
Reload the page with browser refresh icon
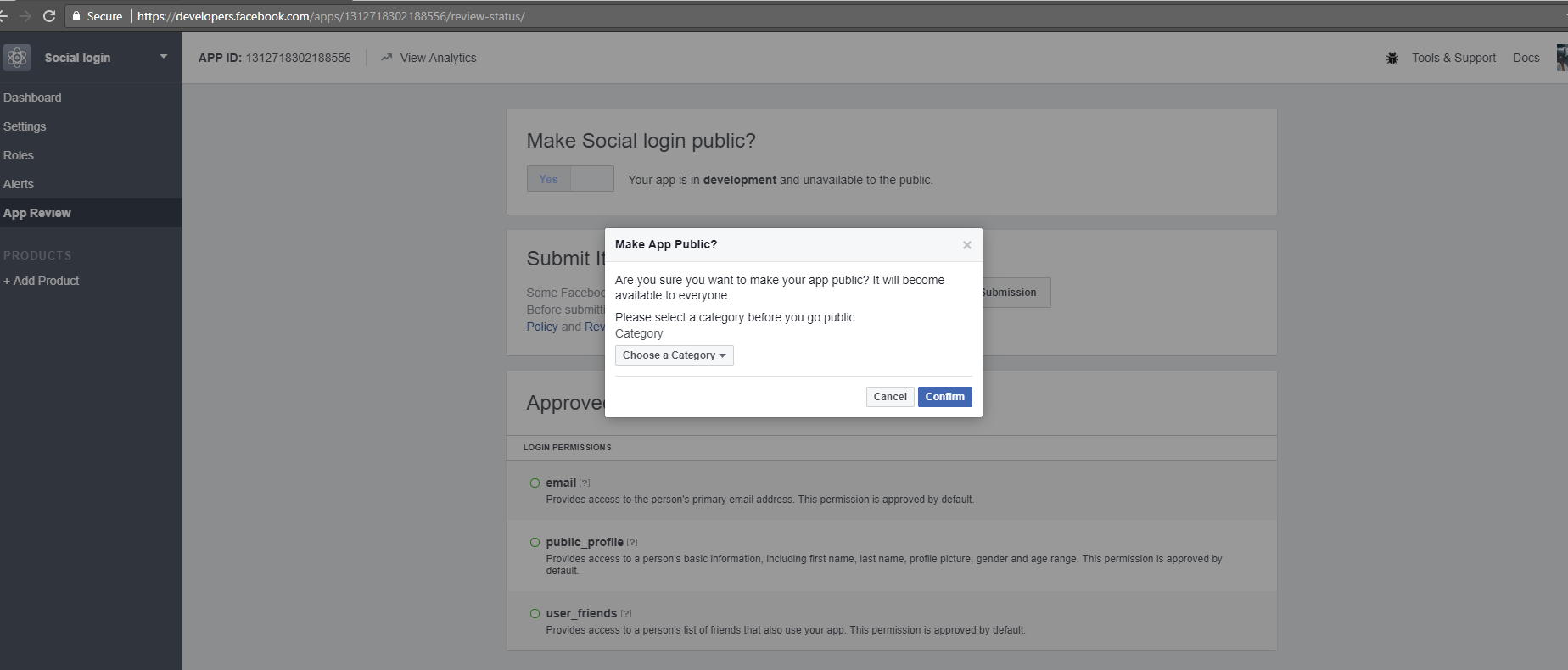[x=49, y=16]
